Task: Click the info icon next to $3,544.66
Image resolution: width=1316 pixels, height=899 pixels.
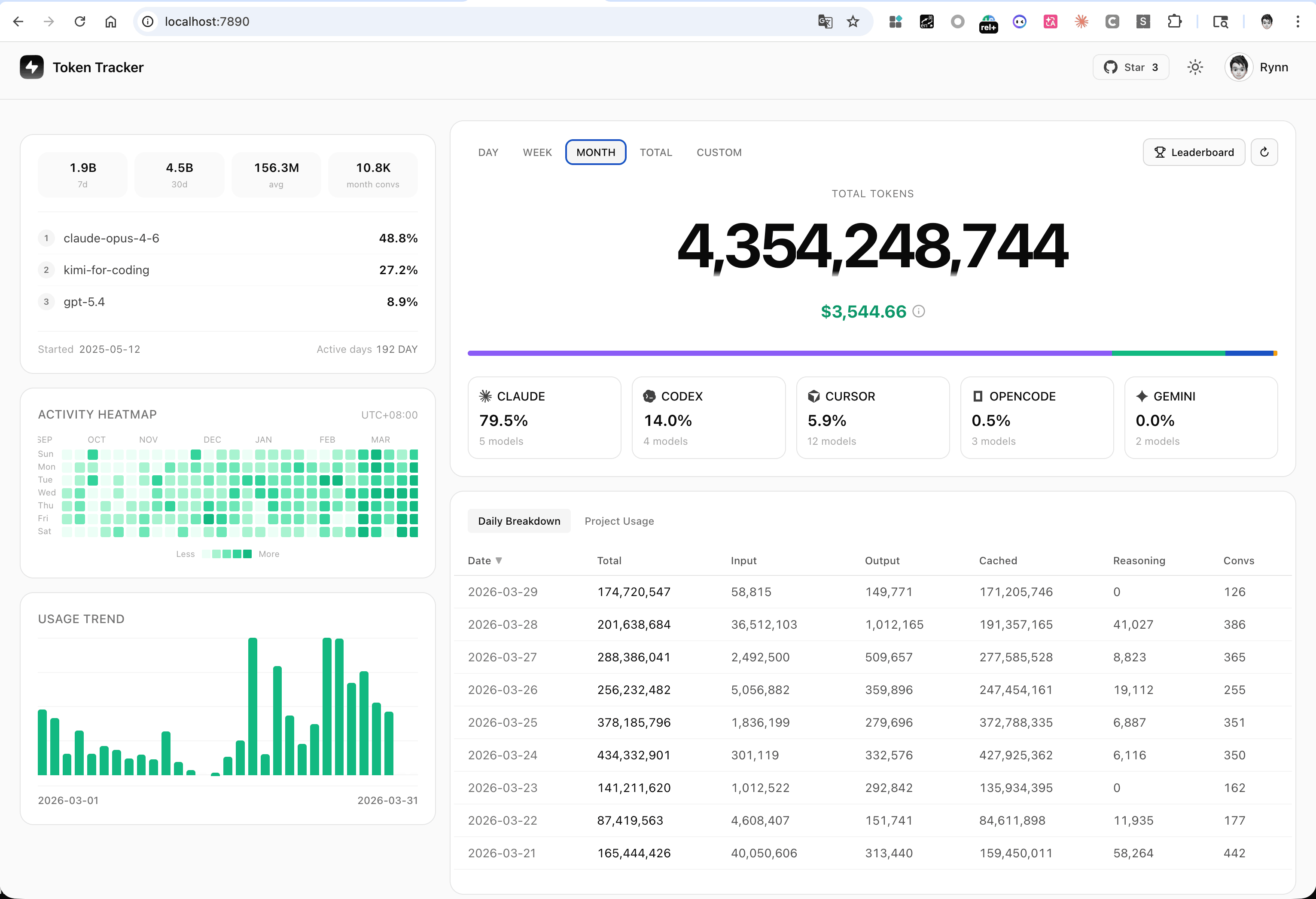Action: click(x=919, y=311)
